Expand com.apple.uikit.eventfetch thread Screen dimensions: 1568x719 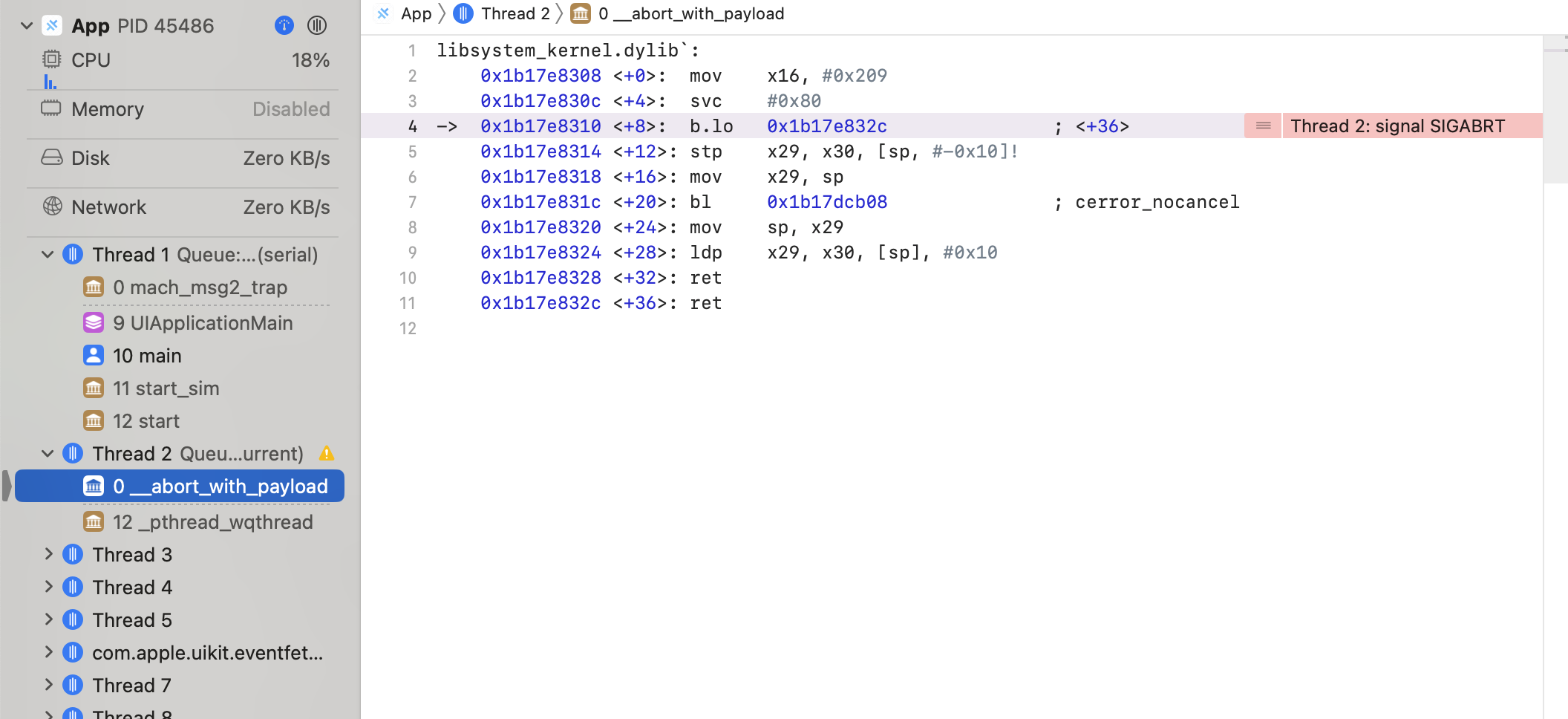click(48, 652)
